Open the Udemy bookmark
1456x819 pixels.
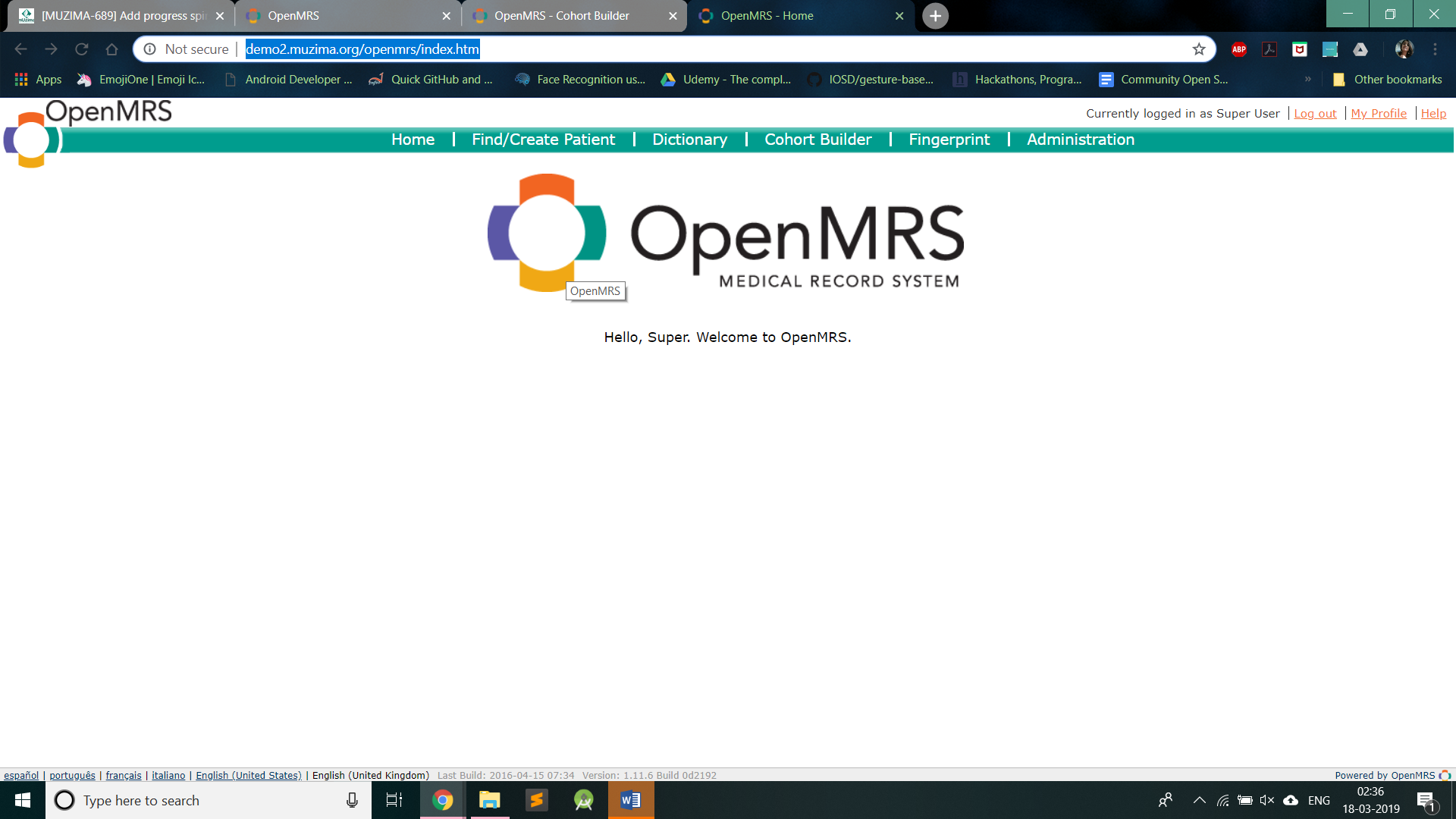726,80
